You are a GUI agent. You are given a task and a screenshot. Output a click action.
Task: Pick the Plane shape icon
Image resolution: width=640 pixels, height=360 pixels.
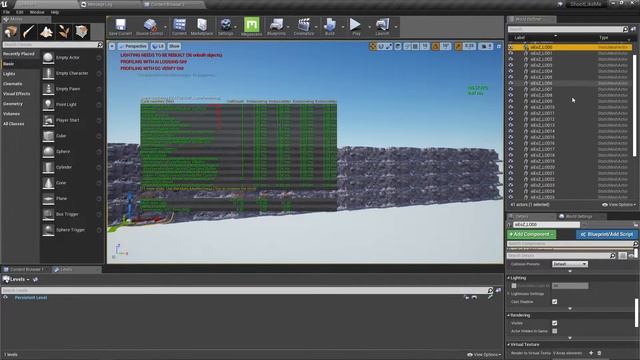coord(48,198)
